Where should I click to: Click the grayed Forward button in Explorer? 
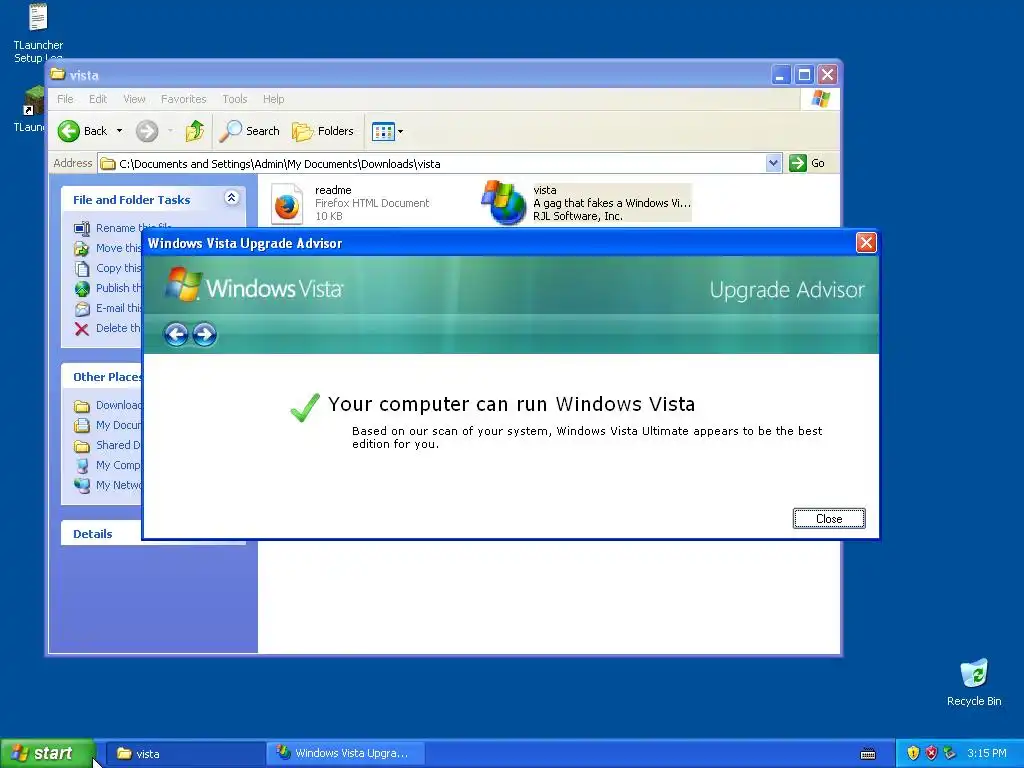(x=147, y=131)
